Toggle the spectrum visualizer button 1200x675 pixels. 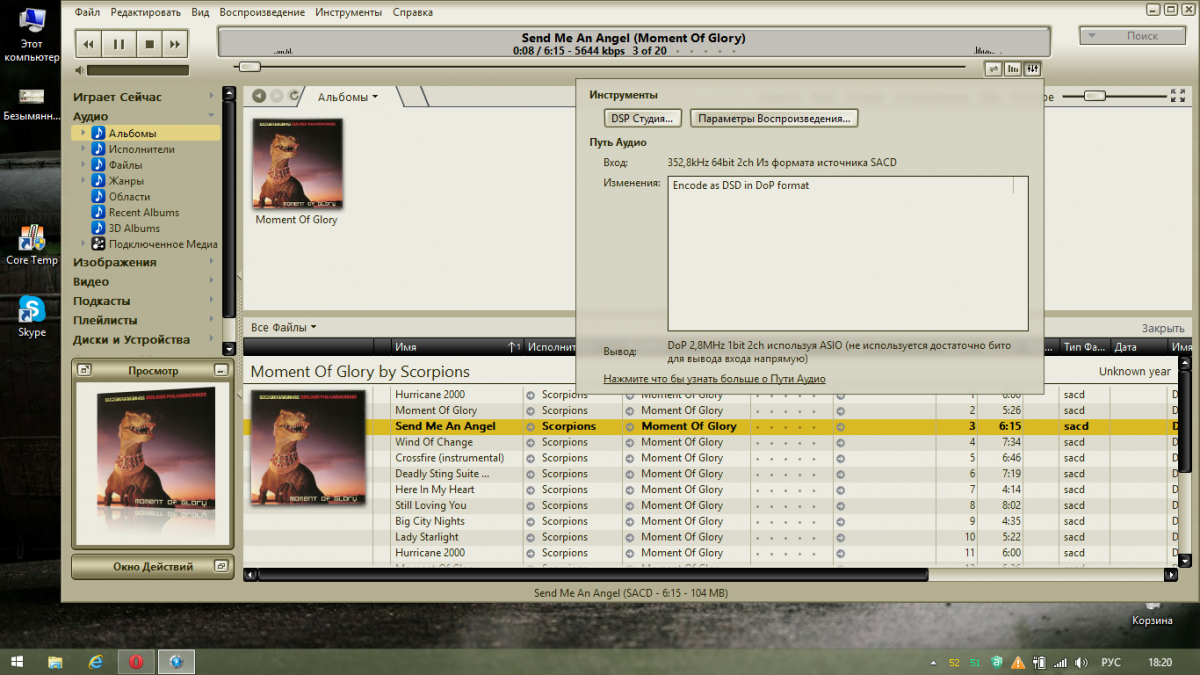coord(1013,68)
